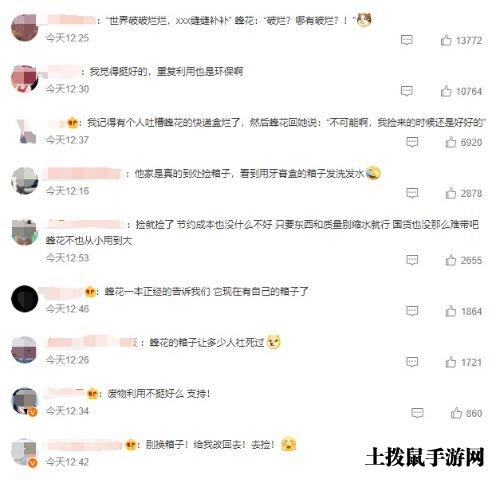
Task: Open comment icon beside 2655 likes
Action: 412,260
